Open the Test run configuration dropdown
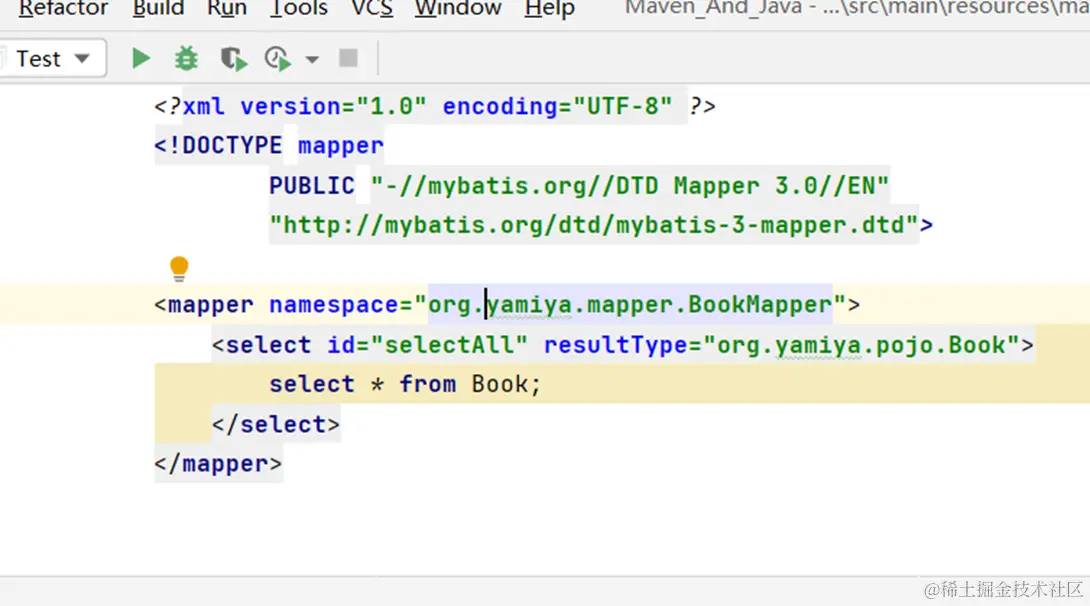This screenshot has height=606, width=1090. (52, 58)
